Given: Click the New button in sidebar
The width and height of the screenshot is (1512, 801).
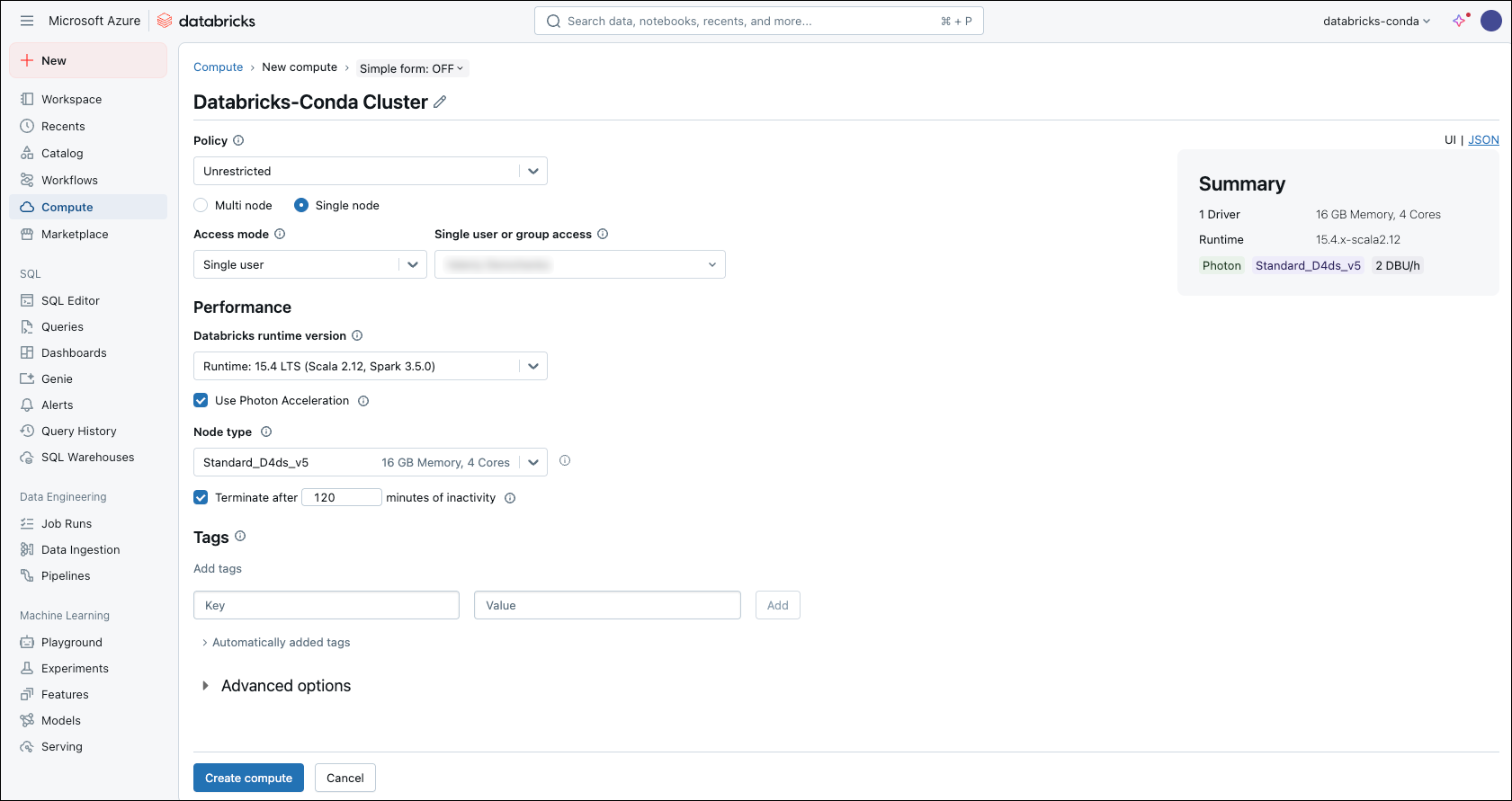Looking at the screenshot, I should pyautogui.click(x=88, y=60).
